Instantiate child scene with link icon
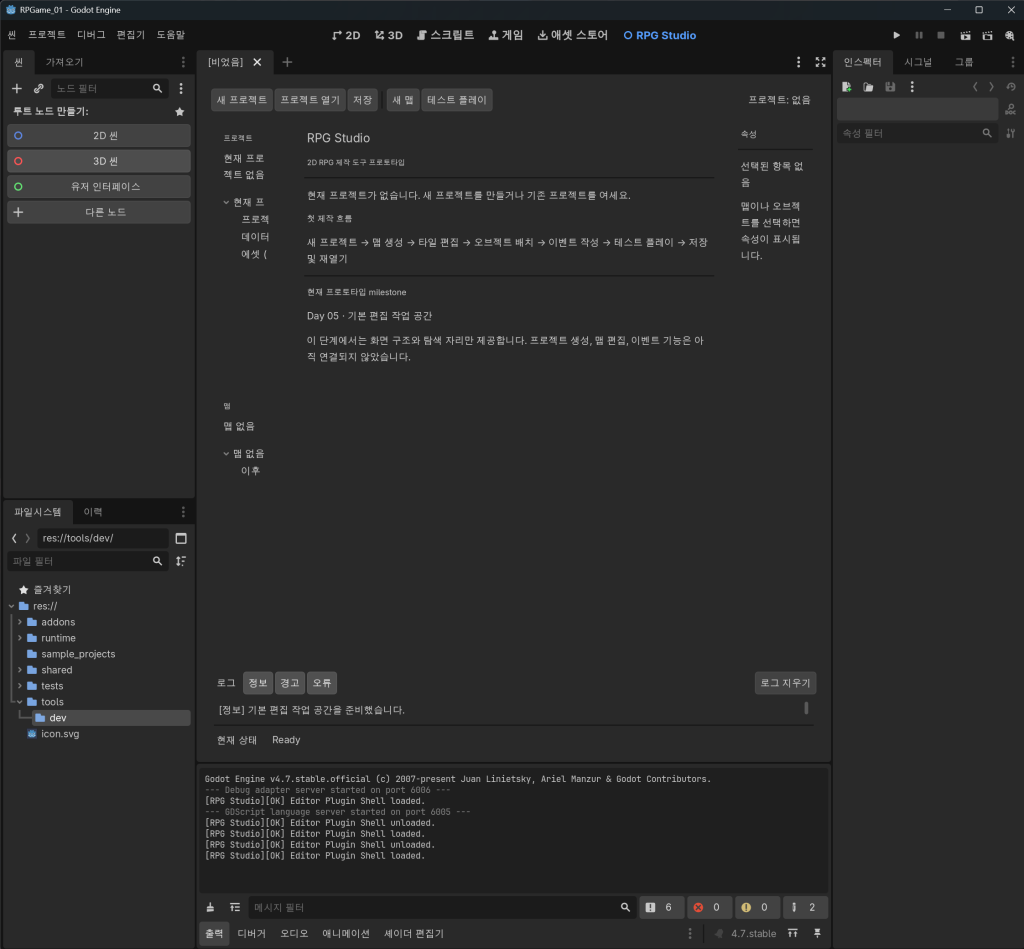This screenshot has height=949, width=1024. (x=39, y=88)
